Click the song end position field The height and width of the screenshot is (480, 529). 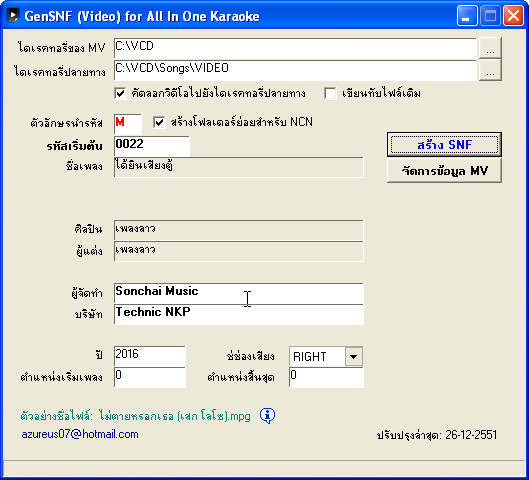point(326,377)
